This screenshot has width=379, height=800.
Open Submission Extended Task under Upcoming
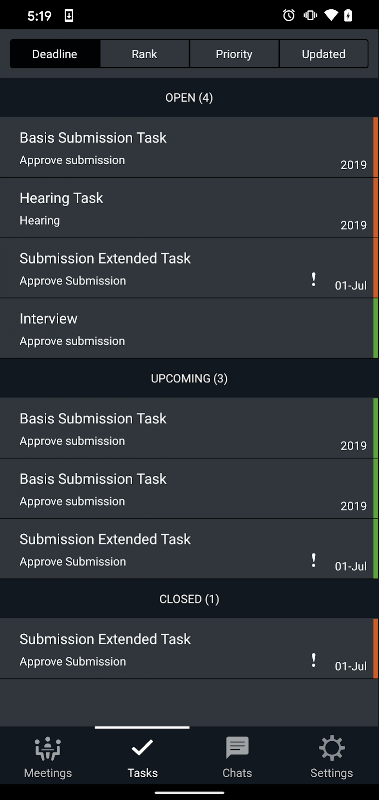tap(187, 548)
